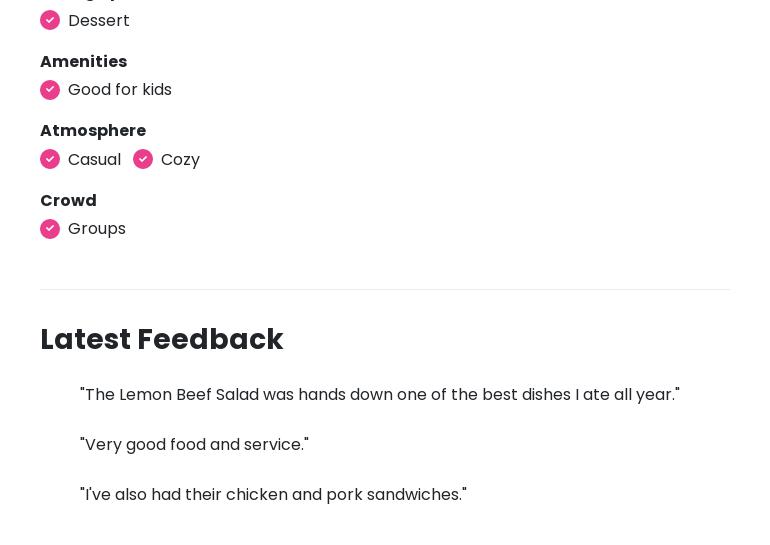
Task: Click the Cozy atmosphere label
Action: 180,160
